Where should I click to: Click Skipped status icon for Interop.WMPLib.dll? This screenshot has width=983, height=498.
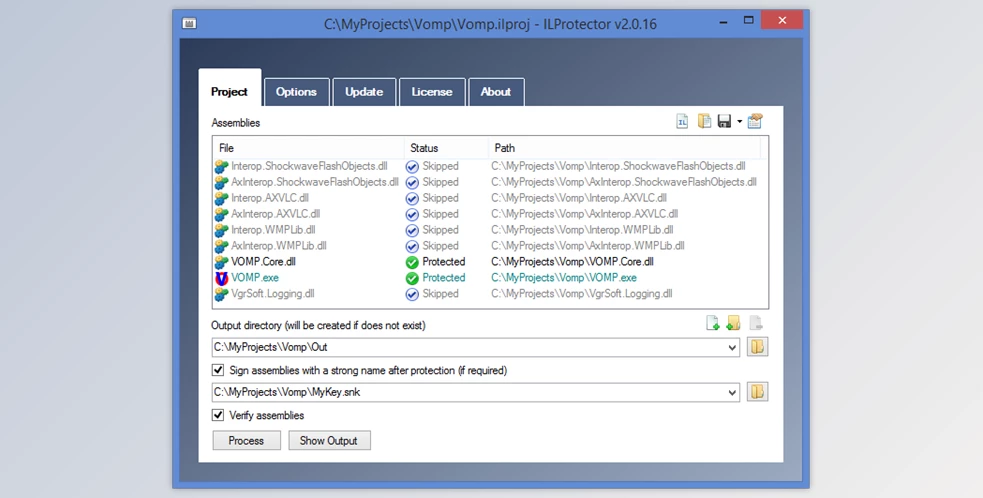[x=412, y=230]
